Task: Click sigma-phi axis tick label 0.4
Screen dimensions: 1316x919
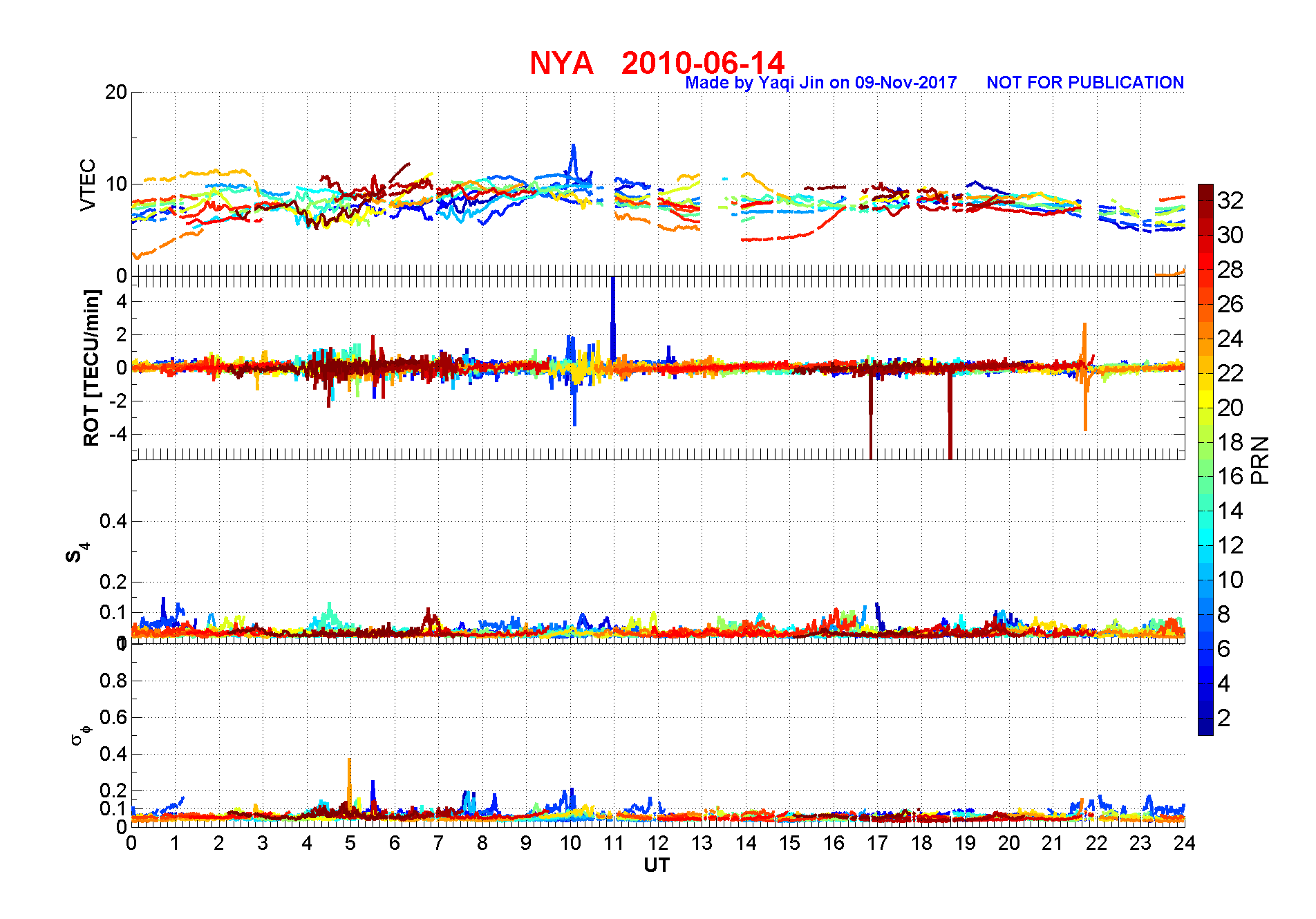Action: pyautogui.click(x=113, y=754)
